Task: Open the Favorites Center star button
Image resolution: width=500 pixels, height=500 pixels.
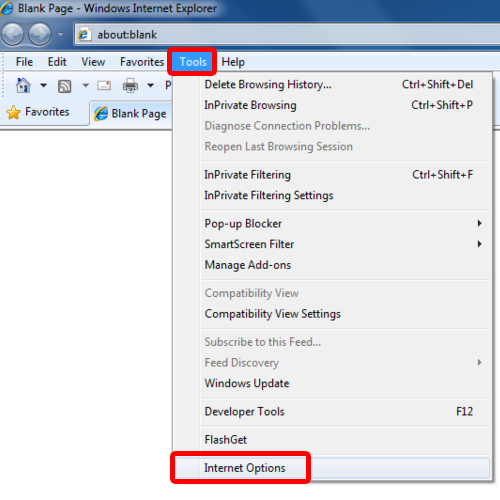Action: pyautogui.click(x=38, y=112)
